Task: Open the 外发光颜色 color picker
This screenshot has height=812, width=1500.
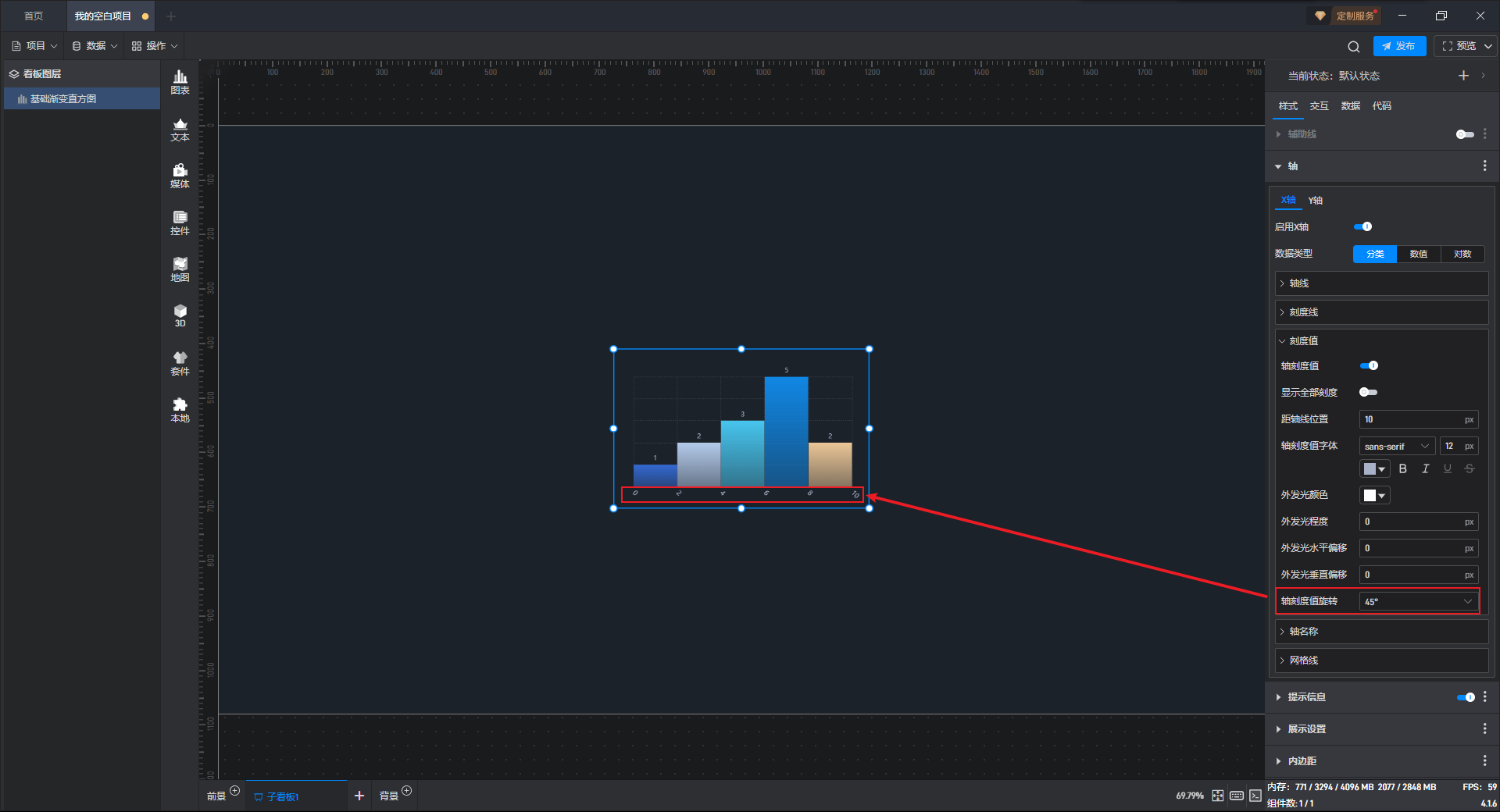Action: tap(1374, 495)
